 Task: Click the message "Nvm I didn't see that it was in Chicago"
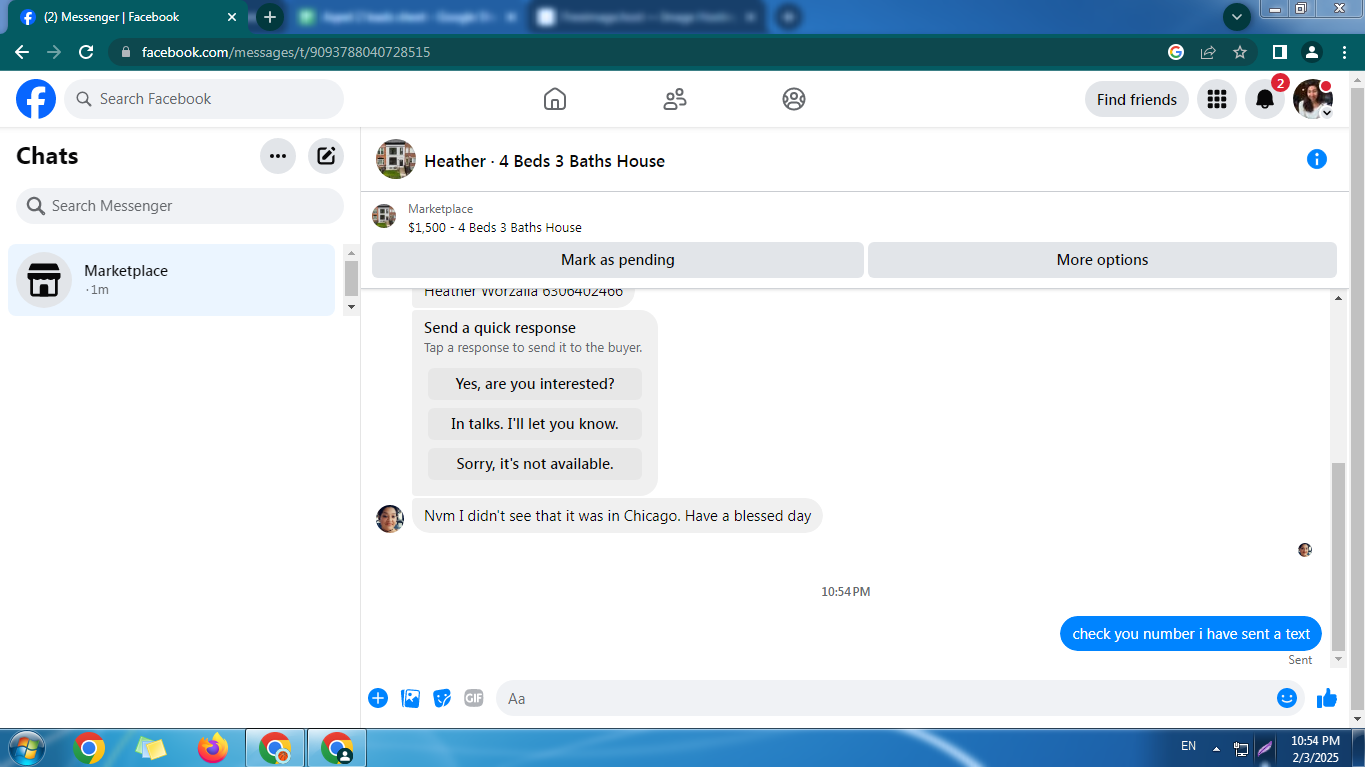pos(617,516)
